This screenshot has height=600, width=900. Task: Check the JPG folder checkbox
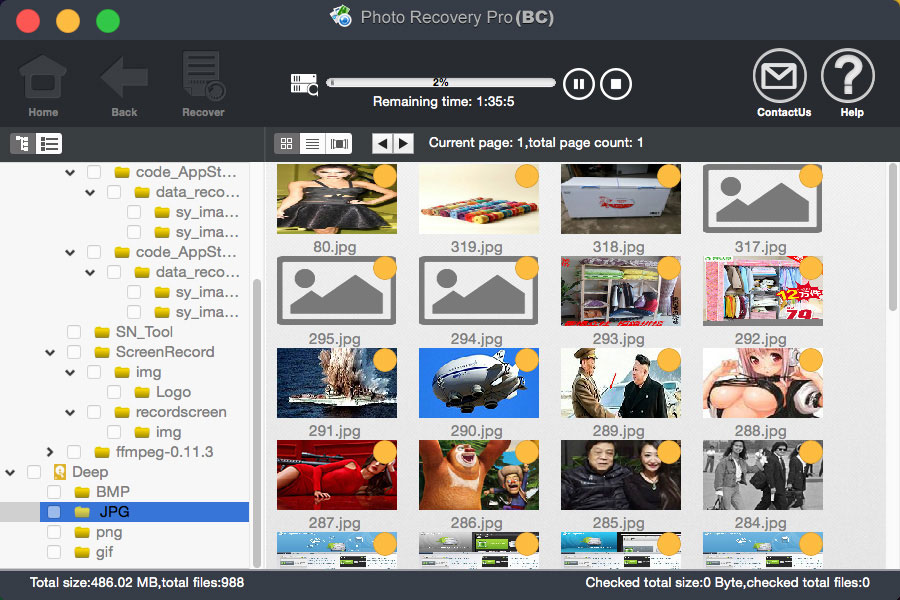coord(54,512)
